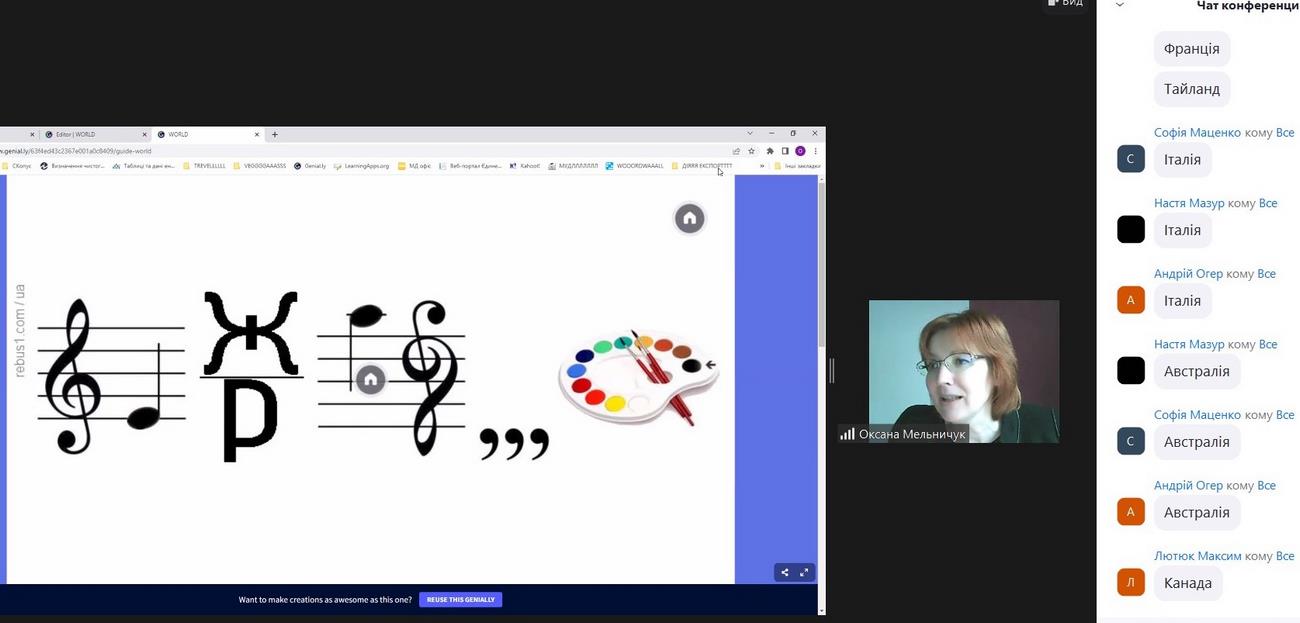This screenshot has height=623, width=1300.
Task: Click the Канада chat message from Лютюк Максим
Action: pyautogui.click(x=1188, y=583)
